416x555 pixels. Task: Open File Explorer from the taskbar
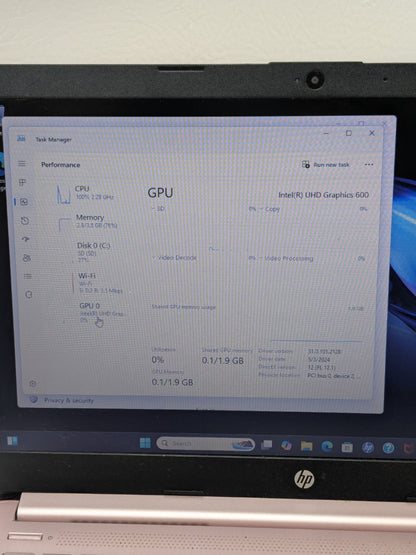306,446
